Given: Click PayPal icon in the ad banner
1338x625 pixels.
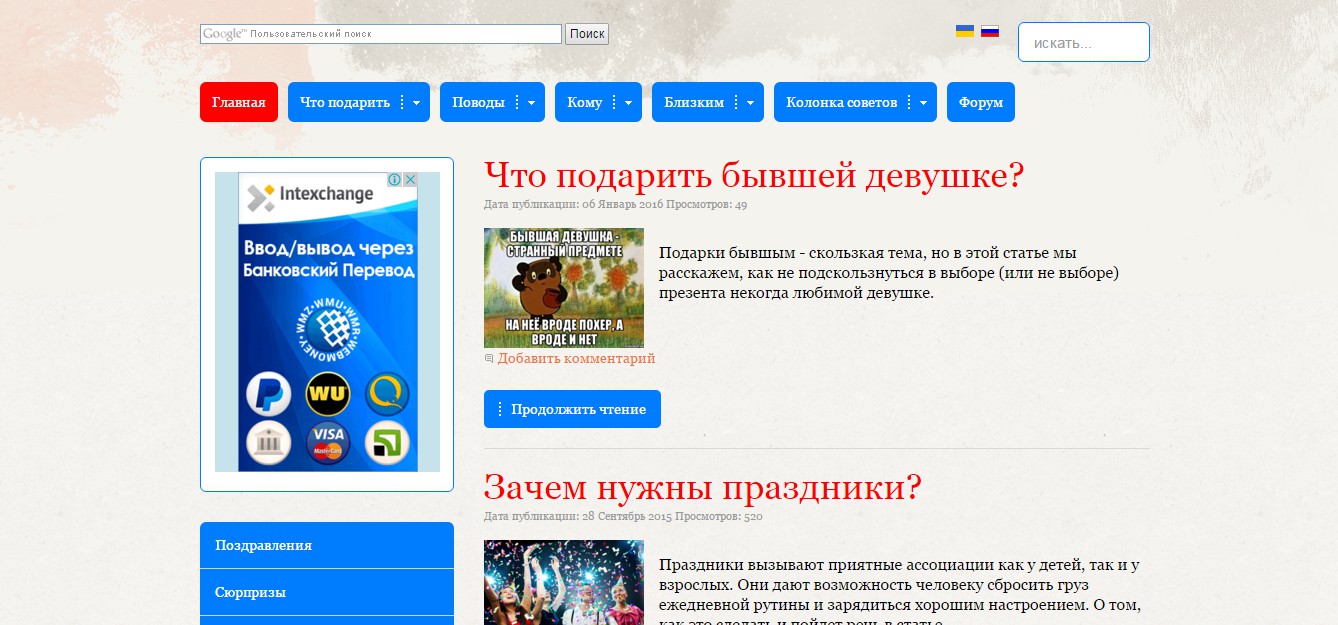Looking at the screenshot, I should [268, 394].
